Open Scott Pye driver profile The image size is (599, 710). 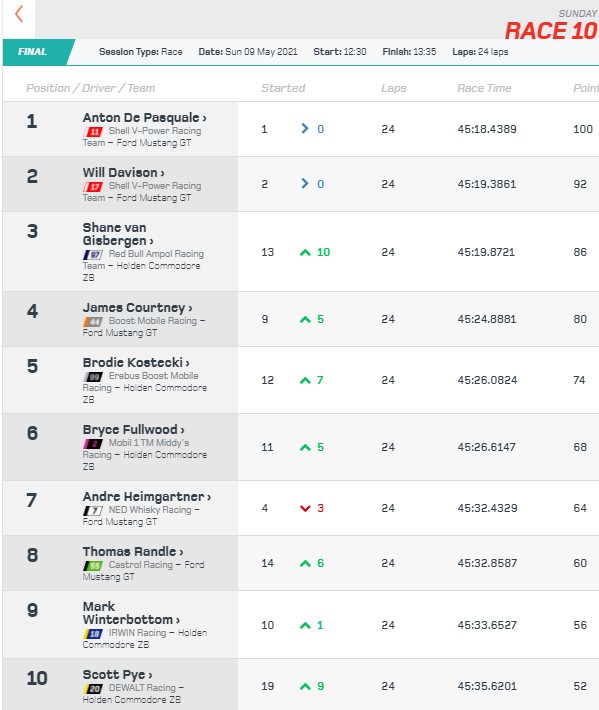[x=117, y=675]
